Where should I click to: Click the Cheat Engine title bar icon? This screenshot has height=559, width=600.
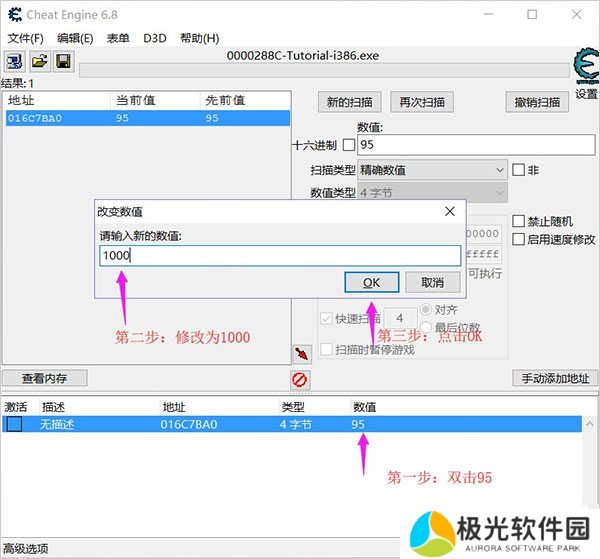[13, 14]
